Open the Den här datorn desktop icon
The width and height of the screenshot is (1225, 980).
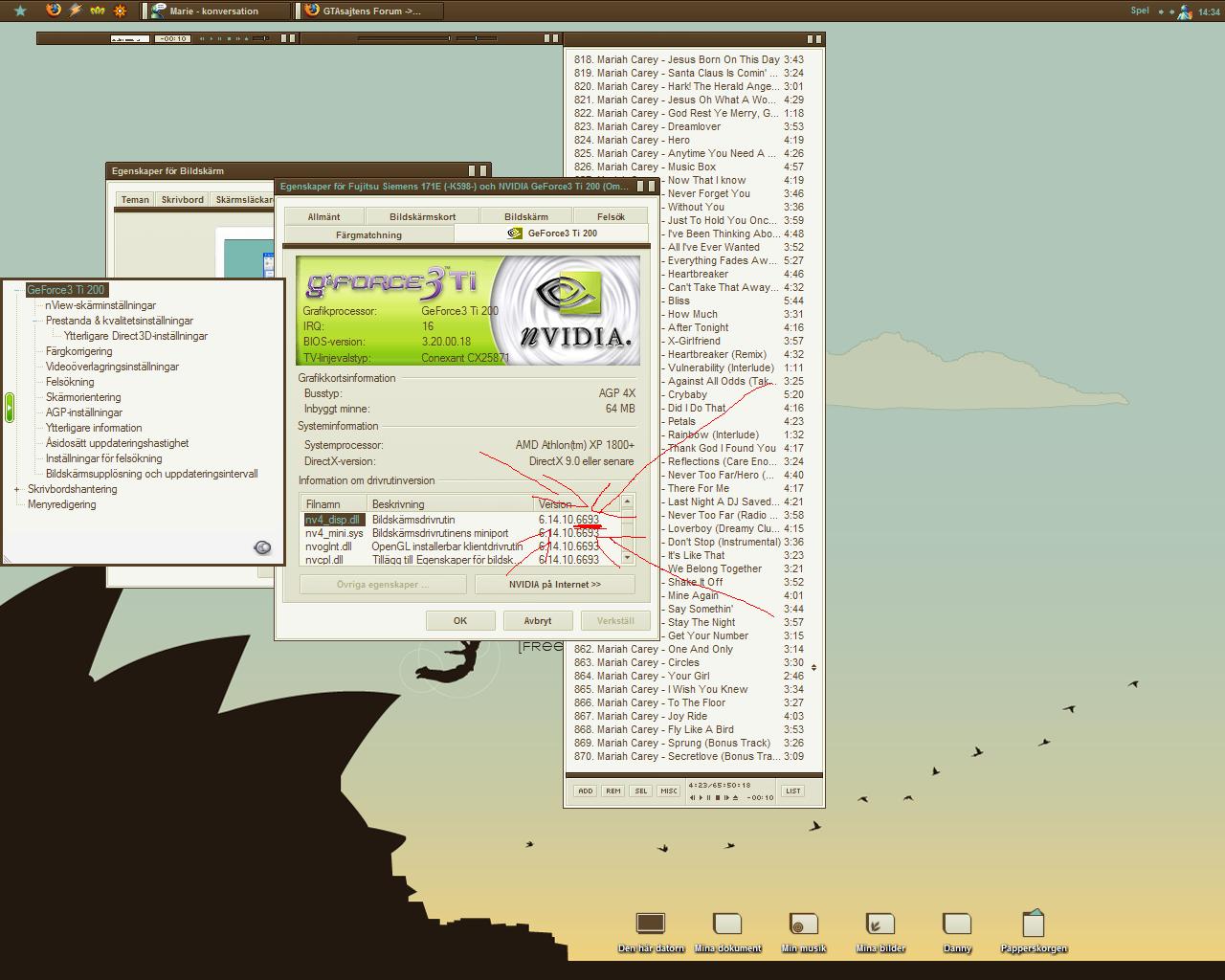[651, 931]
